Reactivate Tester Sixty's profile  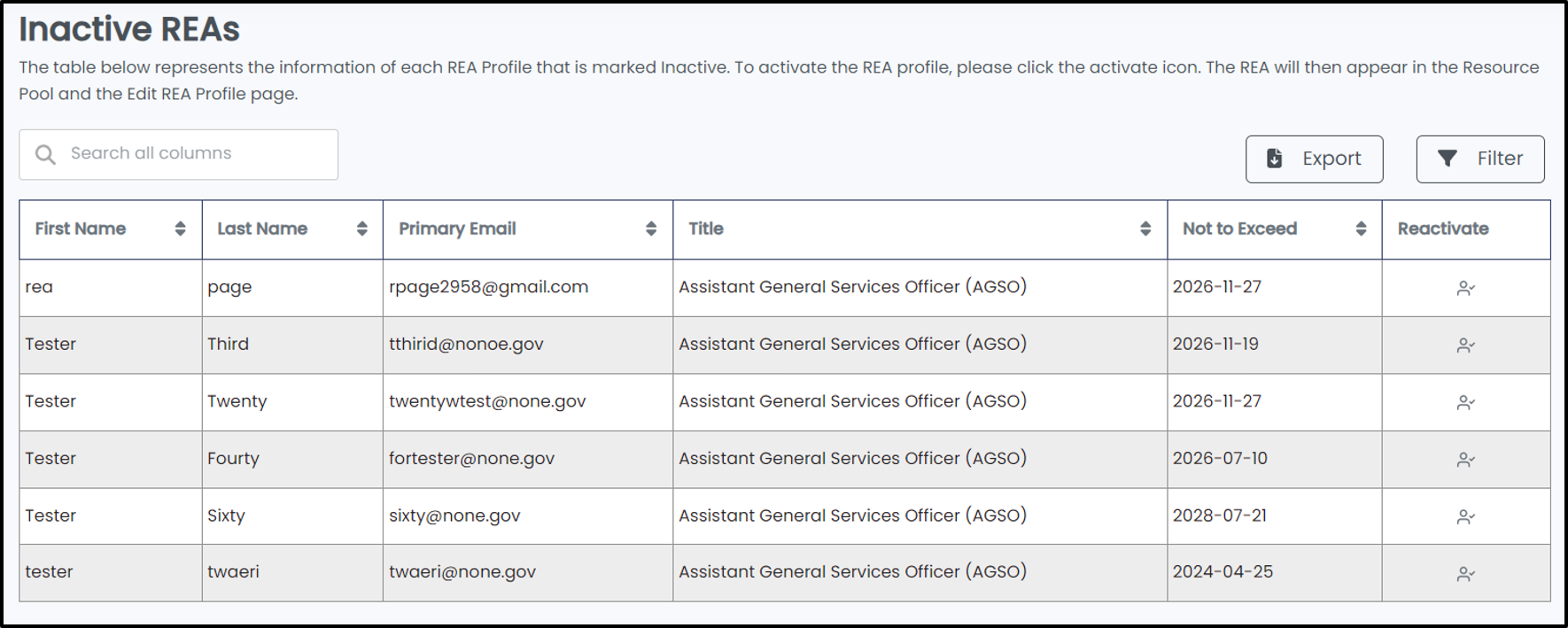(x=1465, y=516)
